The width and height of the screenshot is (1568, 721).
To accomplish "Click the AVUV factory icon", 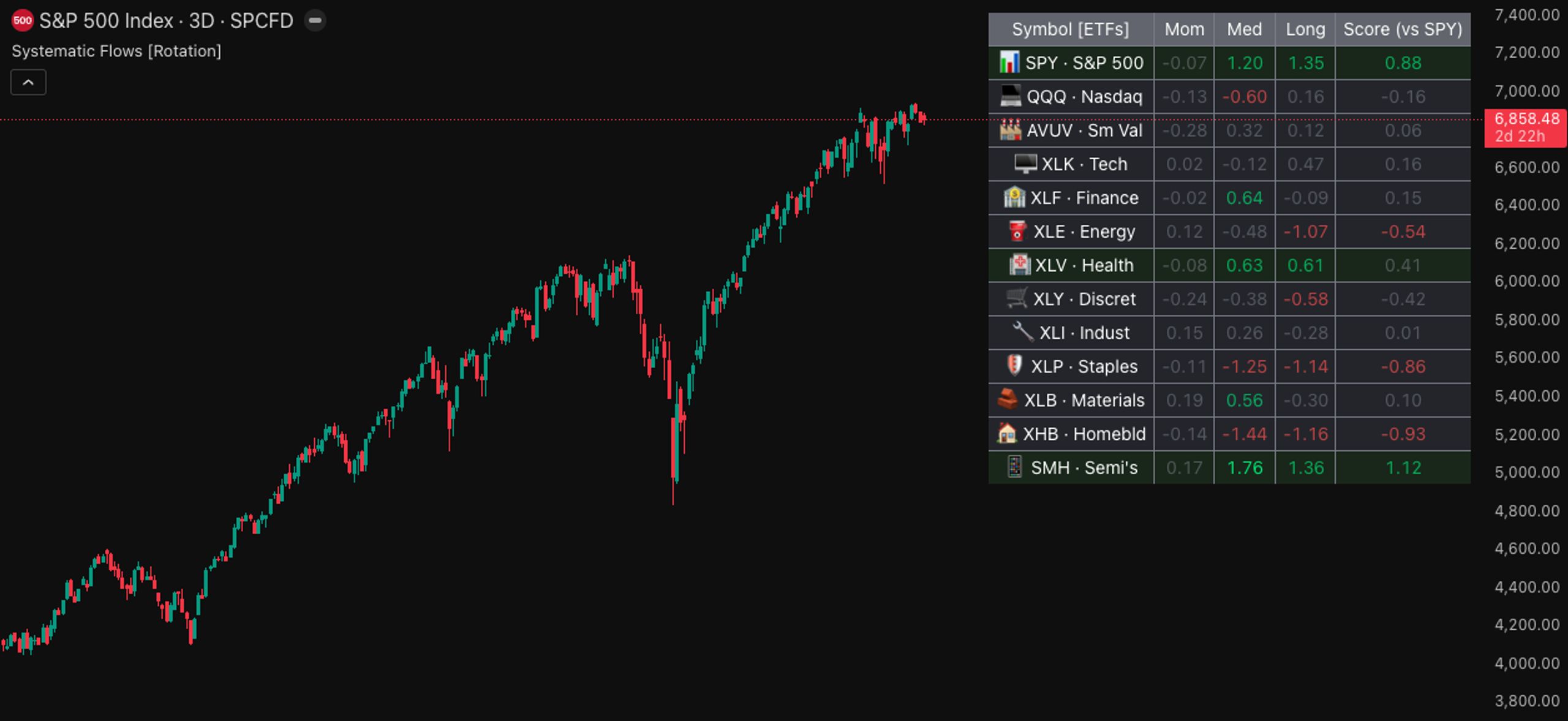I will pos(1011,130).
